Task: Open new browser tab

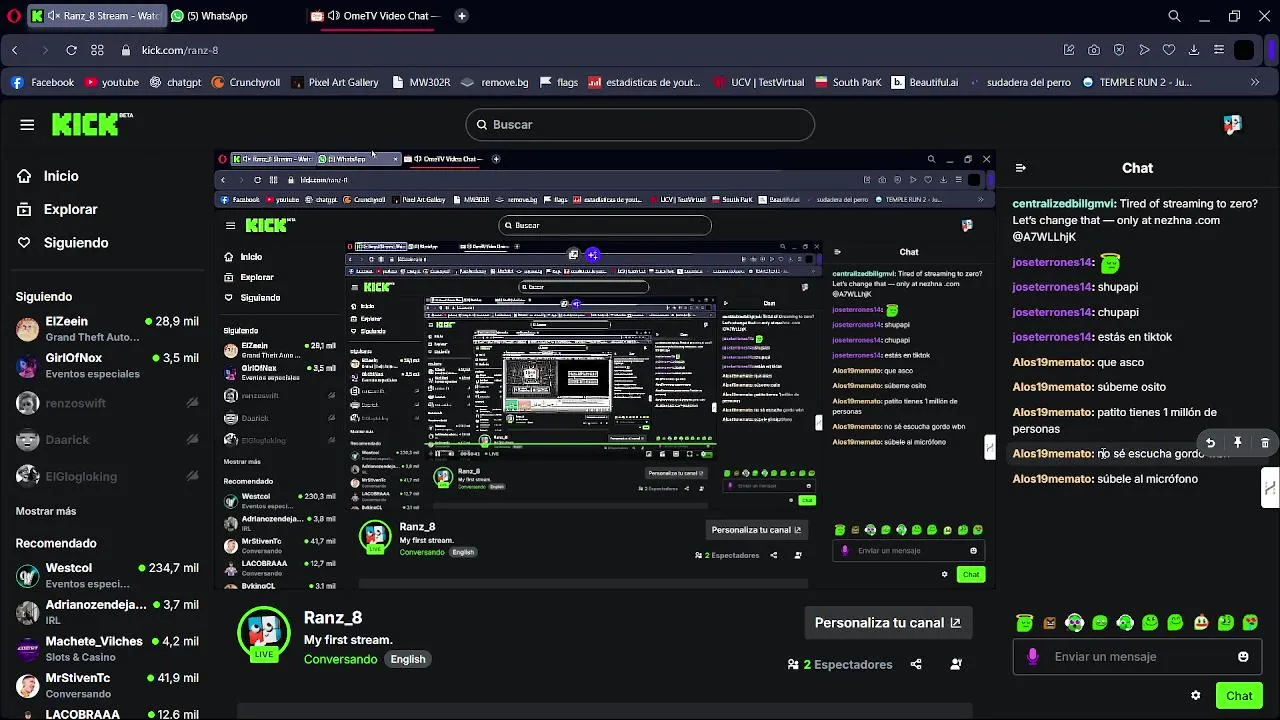Action: 461,16
